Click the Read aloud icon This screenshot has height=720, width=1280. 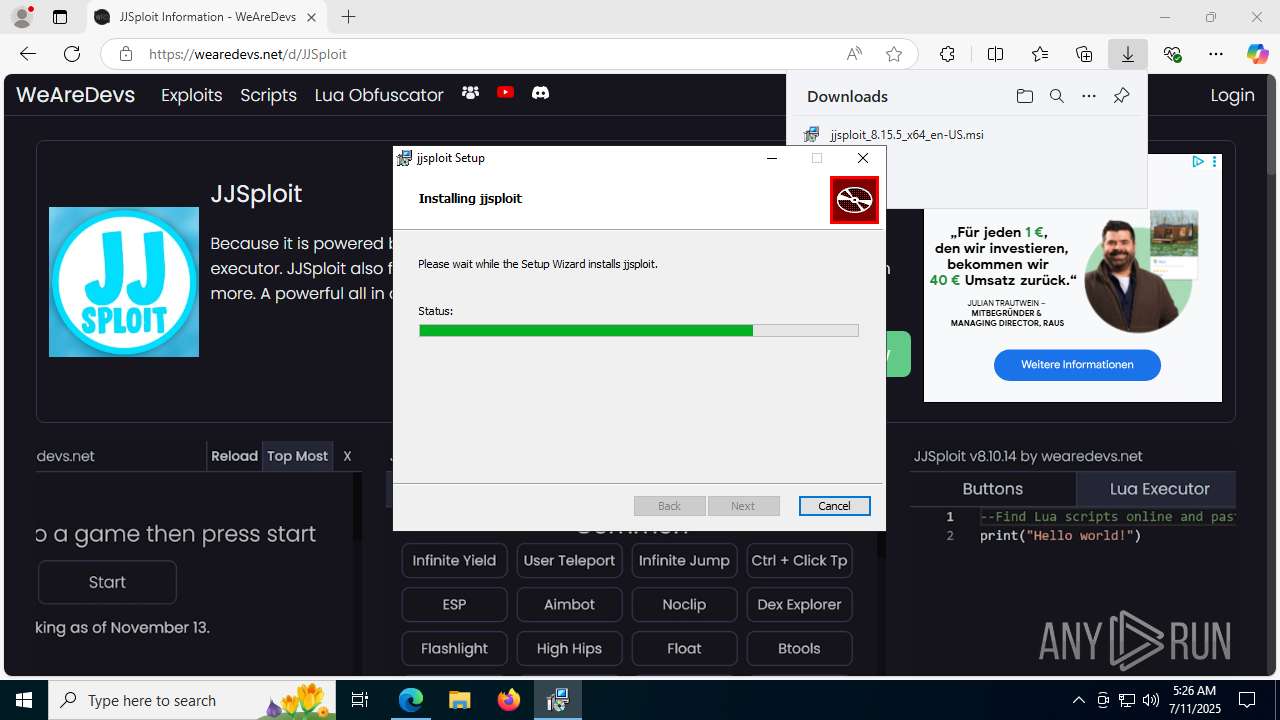click(x=854, y=54)
